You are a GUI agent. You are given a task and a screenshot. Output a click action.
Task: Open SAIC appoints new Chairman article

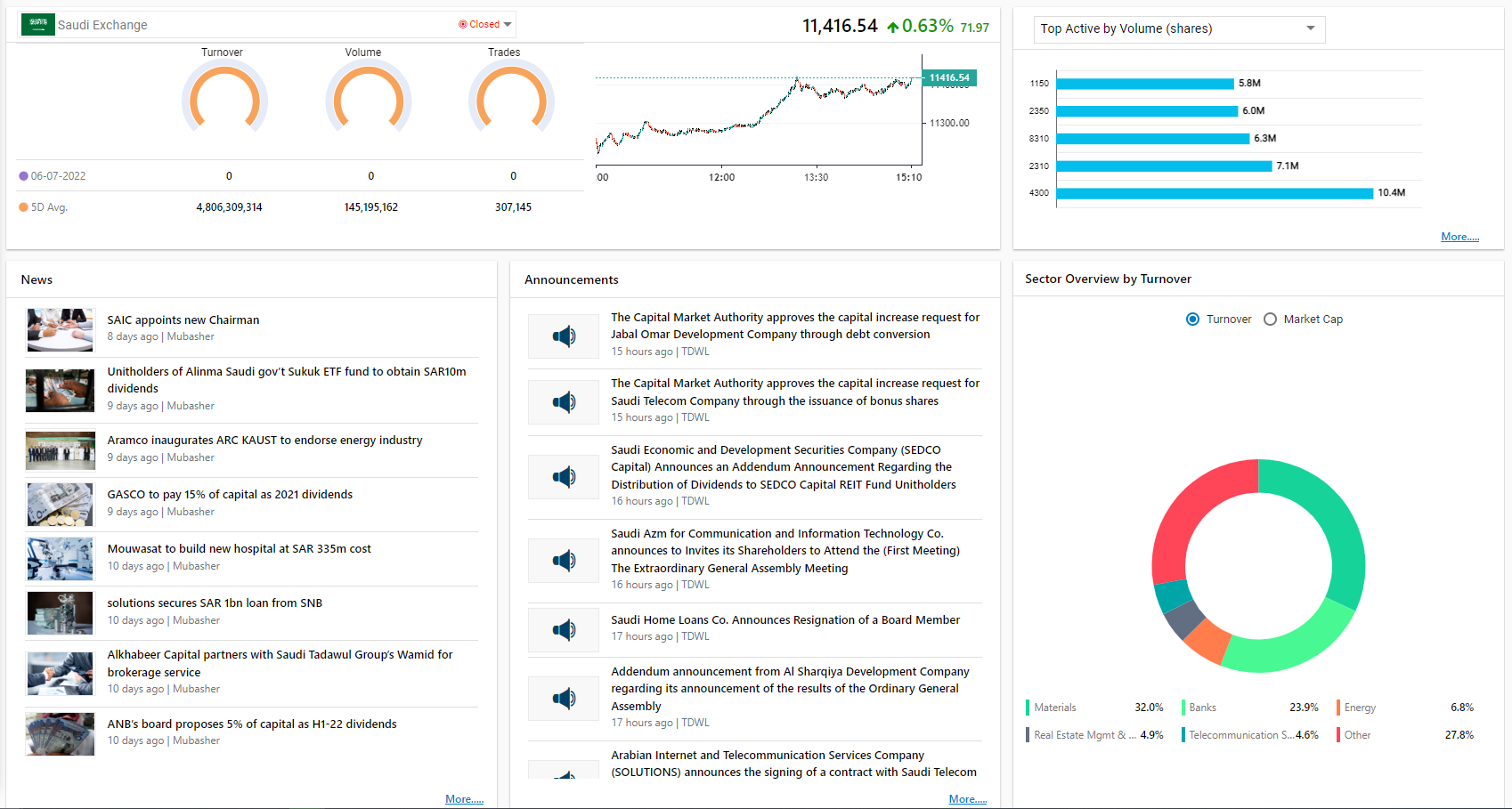tap(183, 320)
